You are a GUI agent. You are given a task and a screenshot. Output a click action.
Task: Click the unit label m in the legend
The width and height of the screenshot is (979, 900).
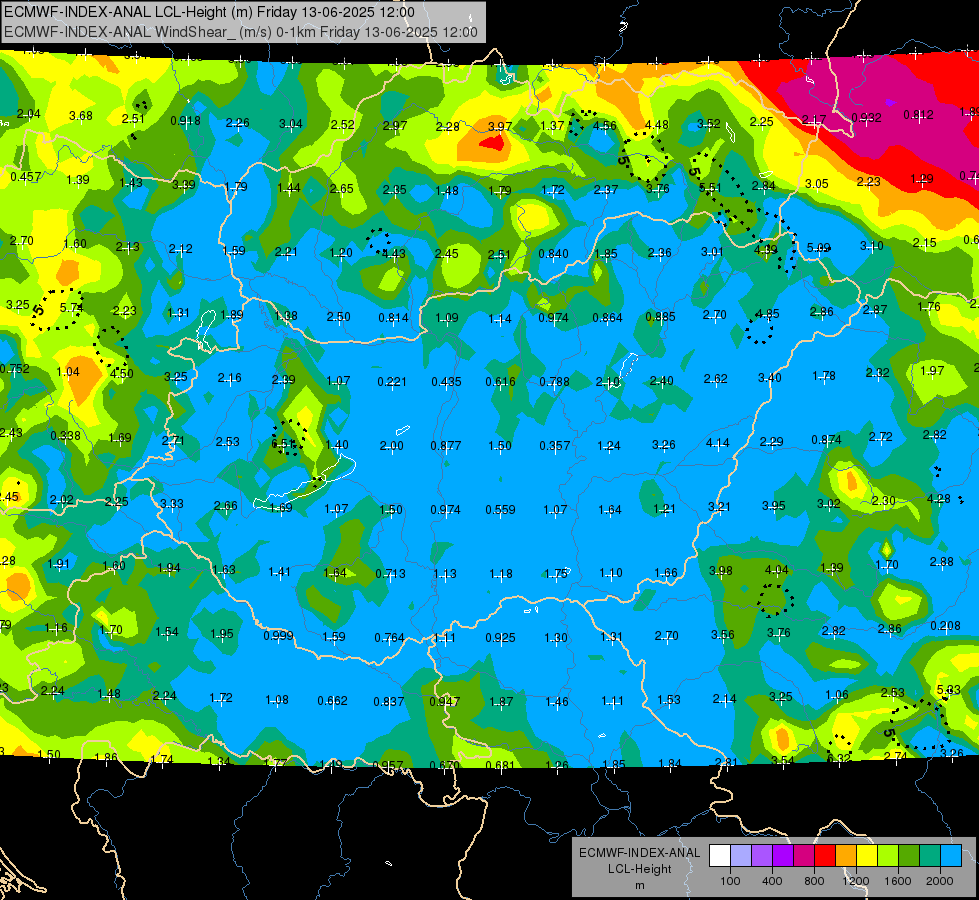pyautogui.click(x=639, y=886)
